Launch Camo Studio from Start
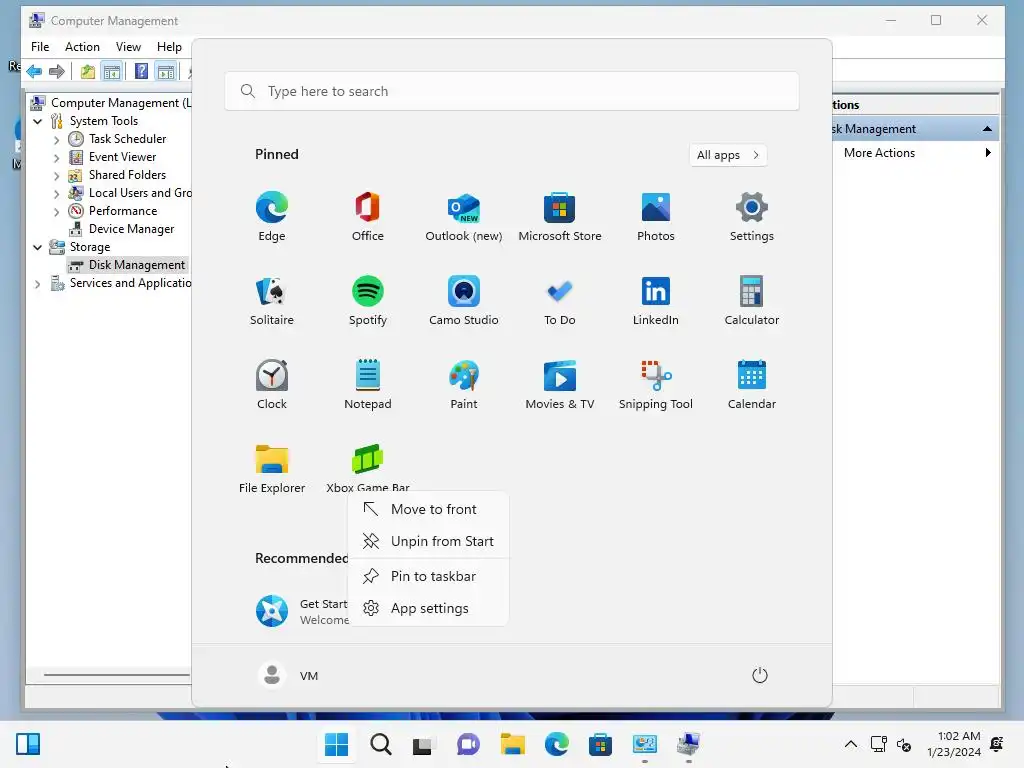The height and width of the screenshot is (768, 1024). (464, 301)
